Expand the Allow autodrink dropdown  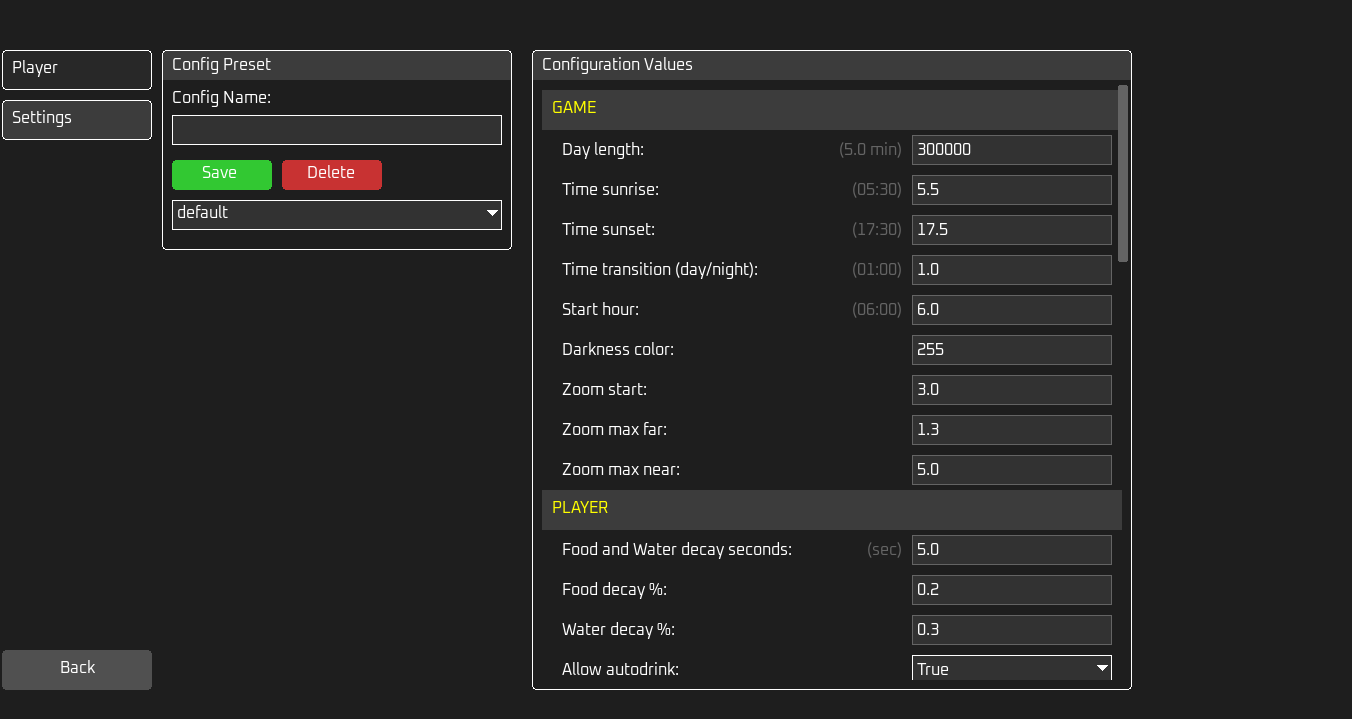click(1011, 668)
